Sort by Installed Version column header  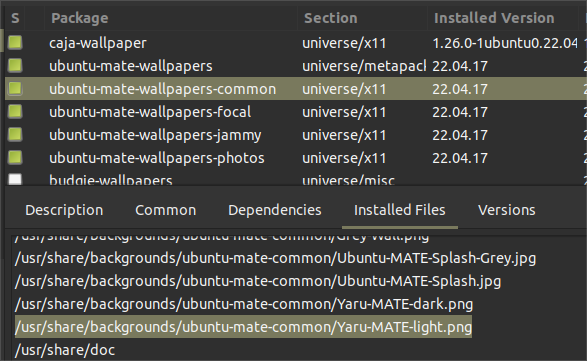tap(502, 18)
